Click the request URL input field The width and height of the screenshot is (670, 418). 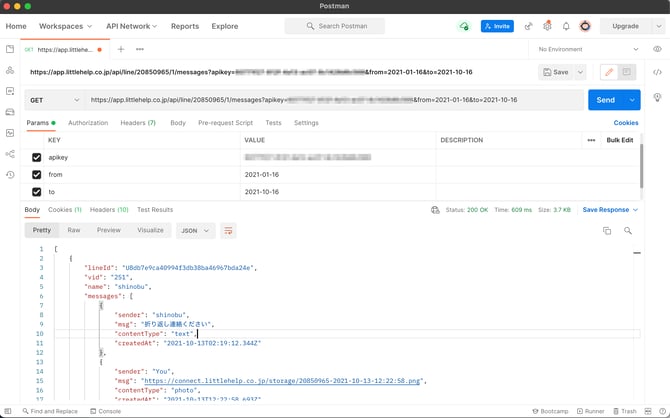tap(330, 100)
